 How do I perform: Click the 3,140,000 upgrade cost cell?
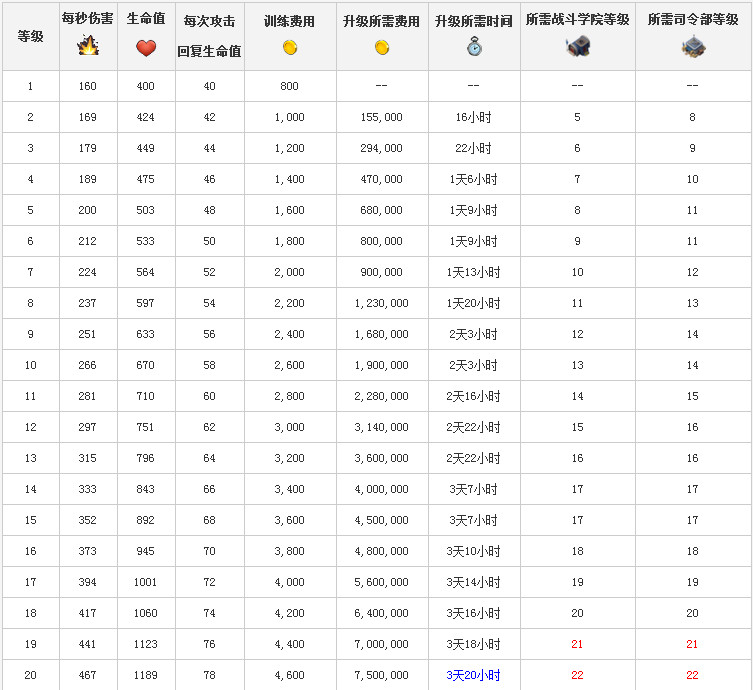click(x=382, y=427)
